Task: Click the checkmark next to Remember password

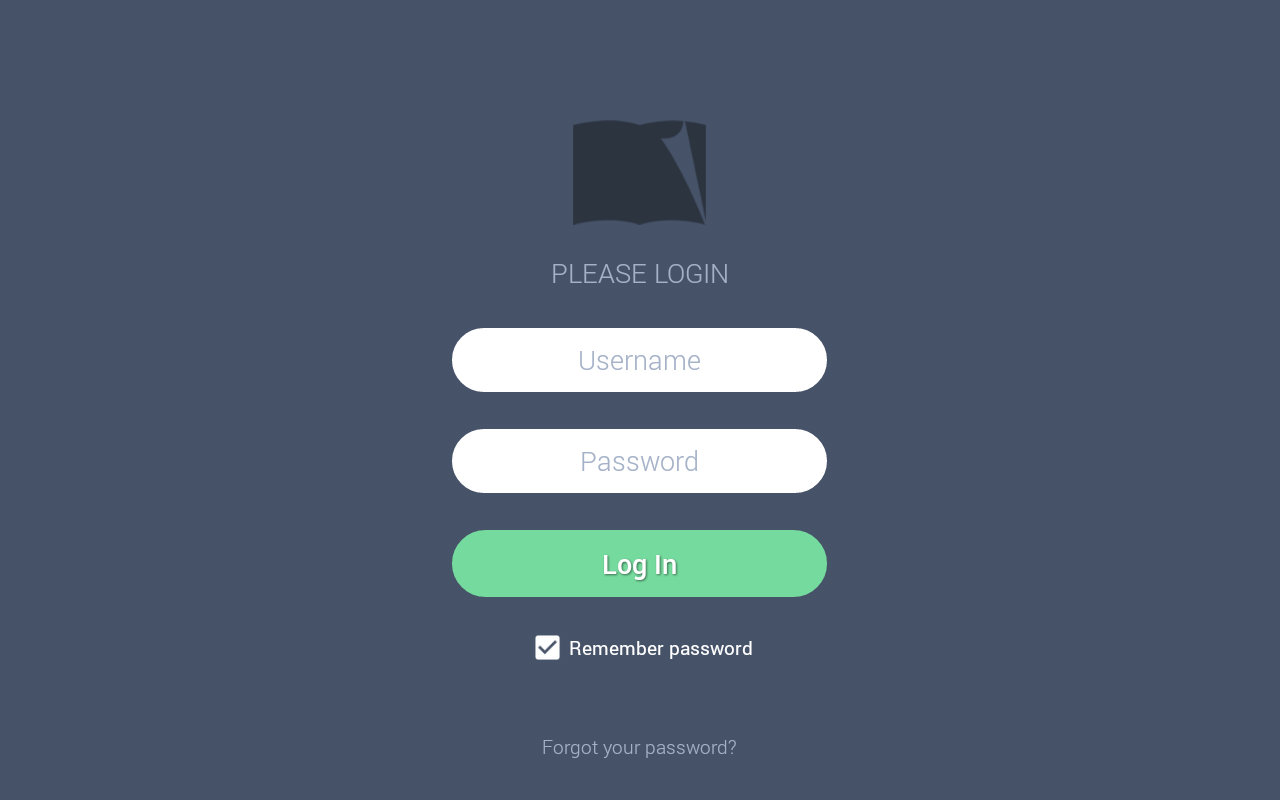Action: pos(547,648)
